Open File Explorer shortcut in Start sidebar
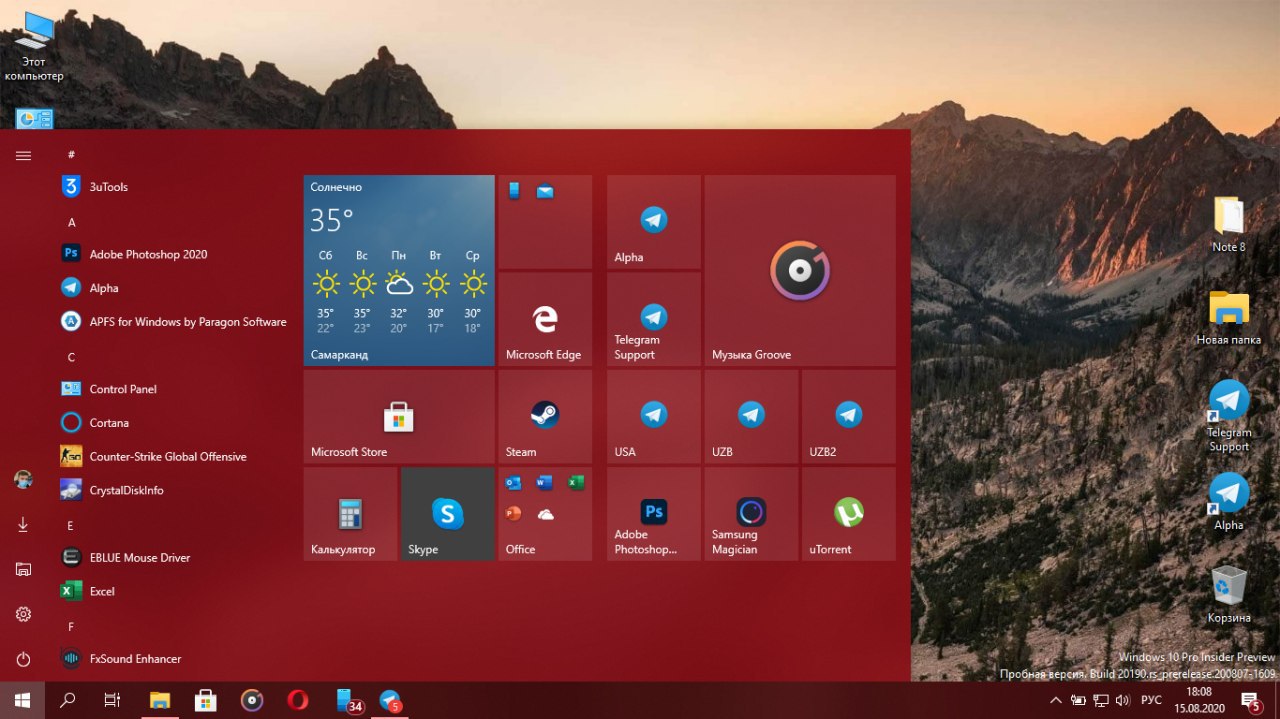This screenshot has height=719, width=1280. click(23, 570)
